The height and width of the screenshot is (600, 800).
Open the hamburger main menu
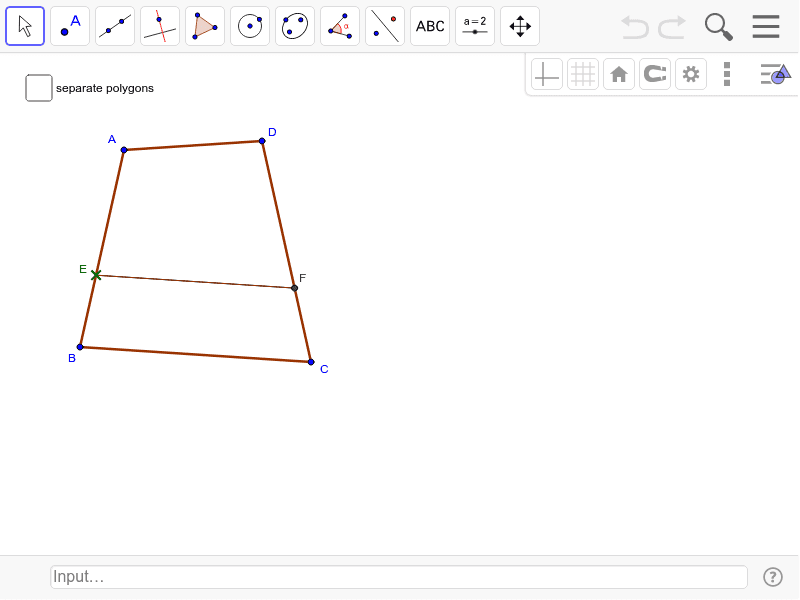point(766,27)
